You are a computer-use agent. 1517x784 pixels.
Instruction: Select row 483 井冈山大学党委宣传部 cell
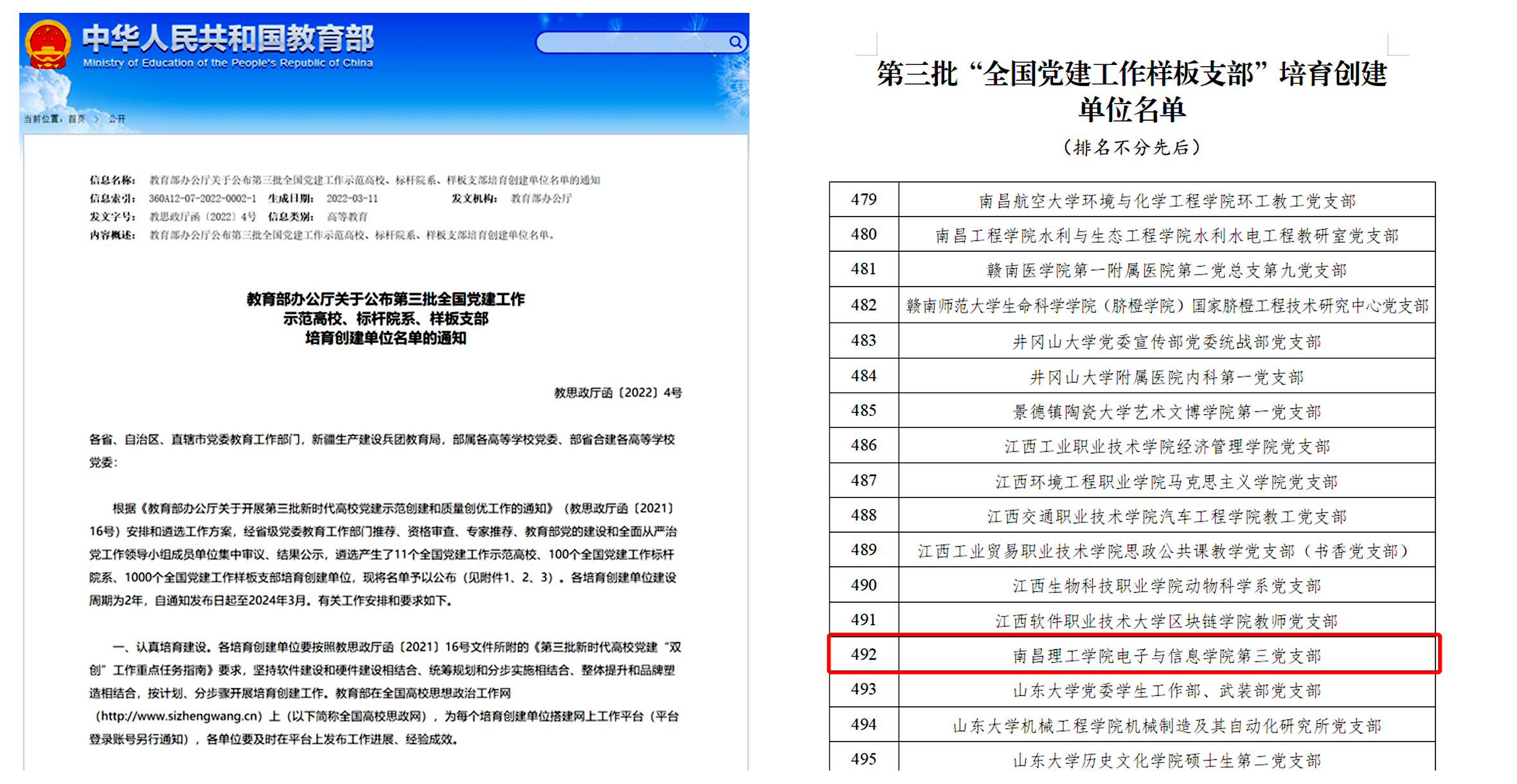pyautogui.click(x=1167, y=342)
